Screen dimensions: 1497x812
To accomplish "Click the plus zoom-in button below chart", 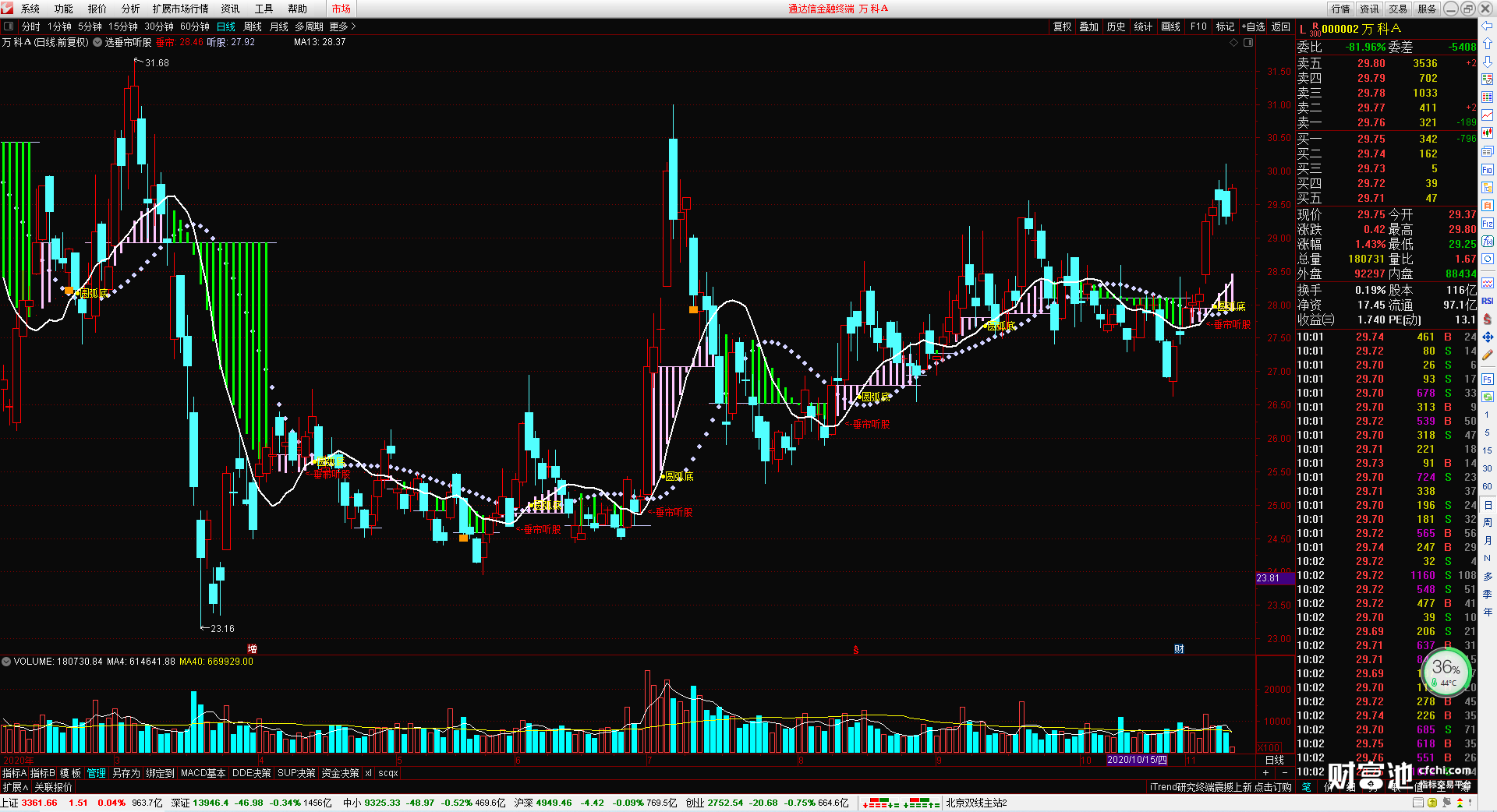I will pos(1265,772).
